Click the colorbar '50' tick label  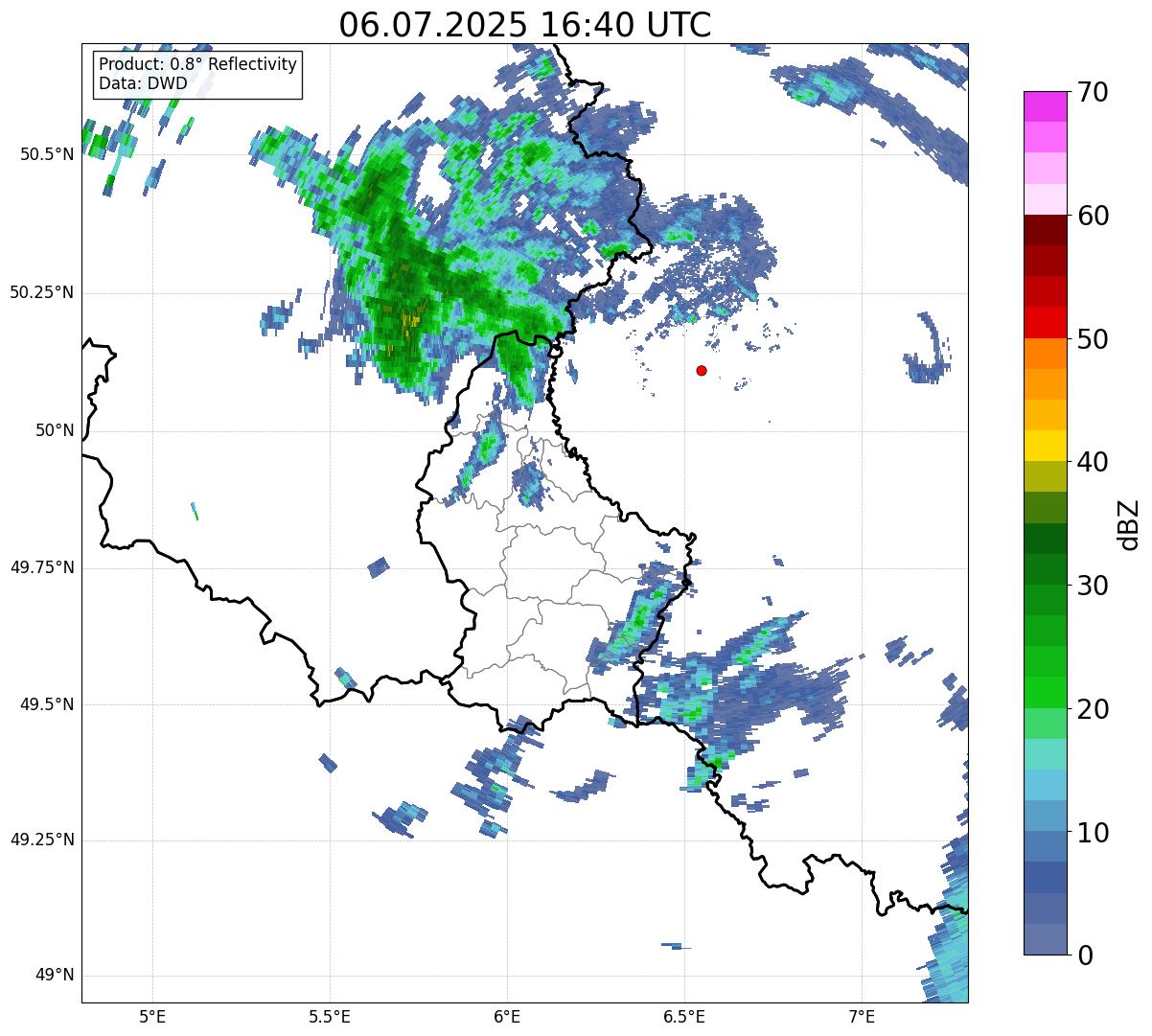[1093, 339]
